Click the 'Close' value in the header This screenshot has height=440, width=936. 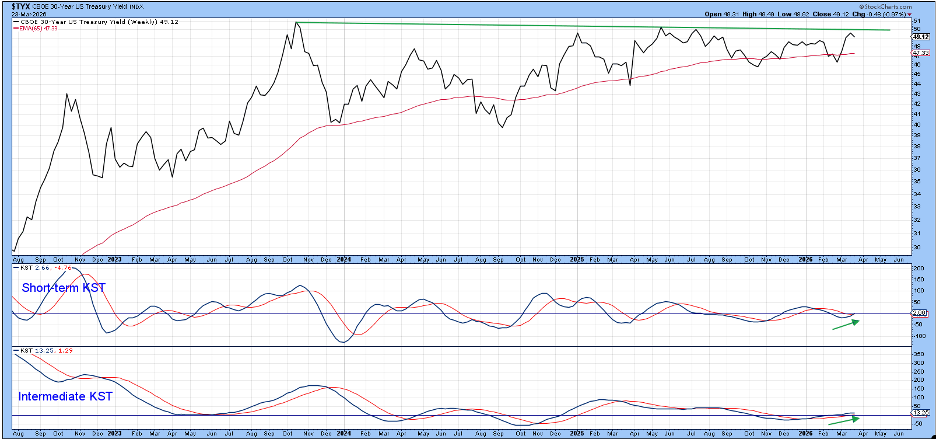tap(840, 14)
